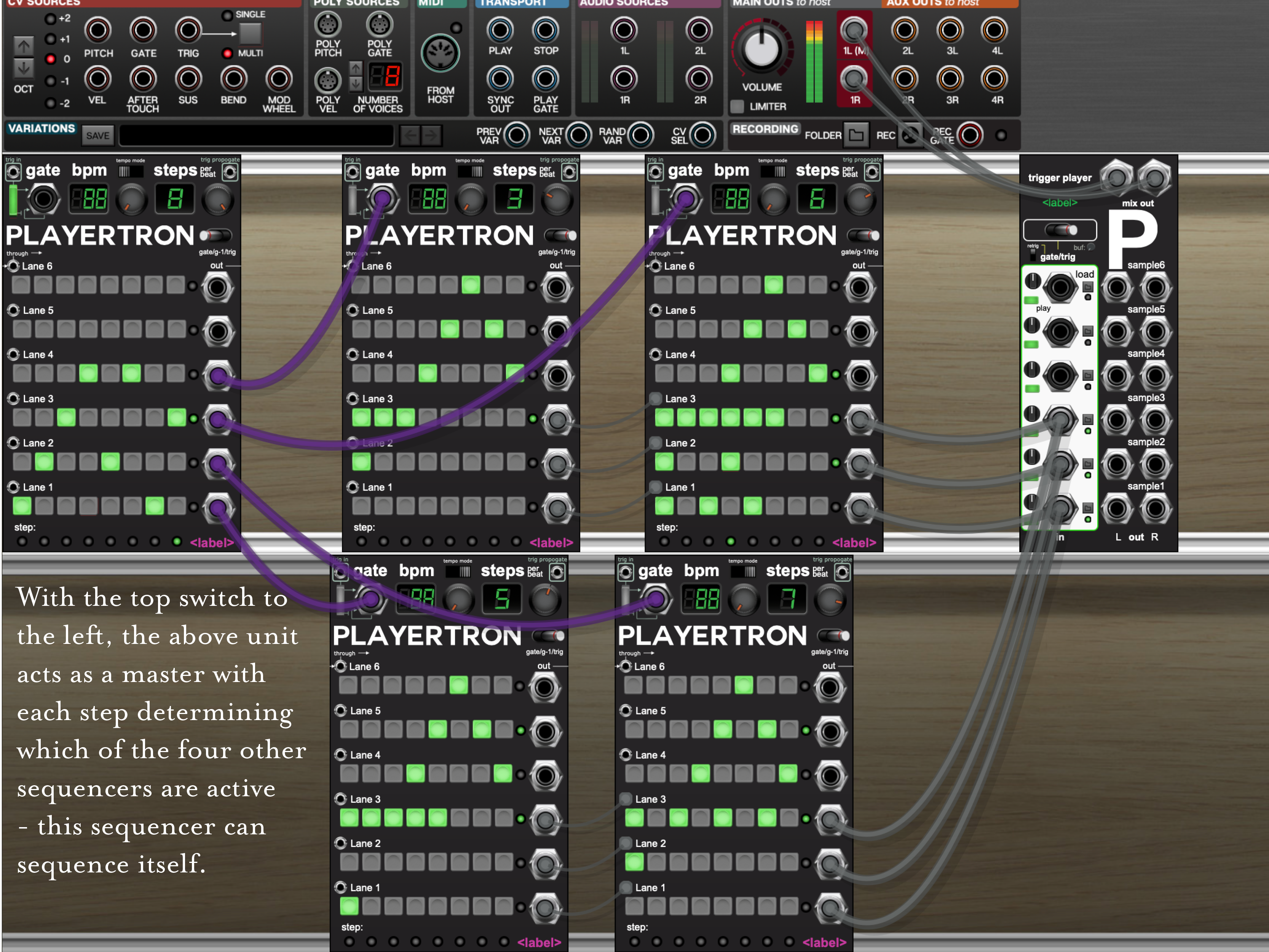Viewport: 1269px width, 952px height.
Task: Toggle the SINGLE/MULTI trigger mode button
Action: 250,34
